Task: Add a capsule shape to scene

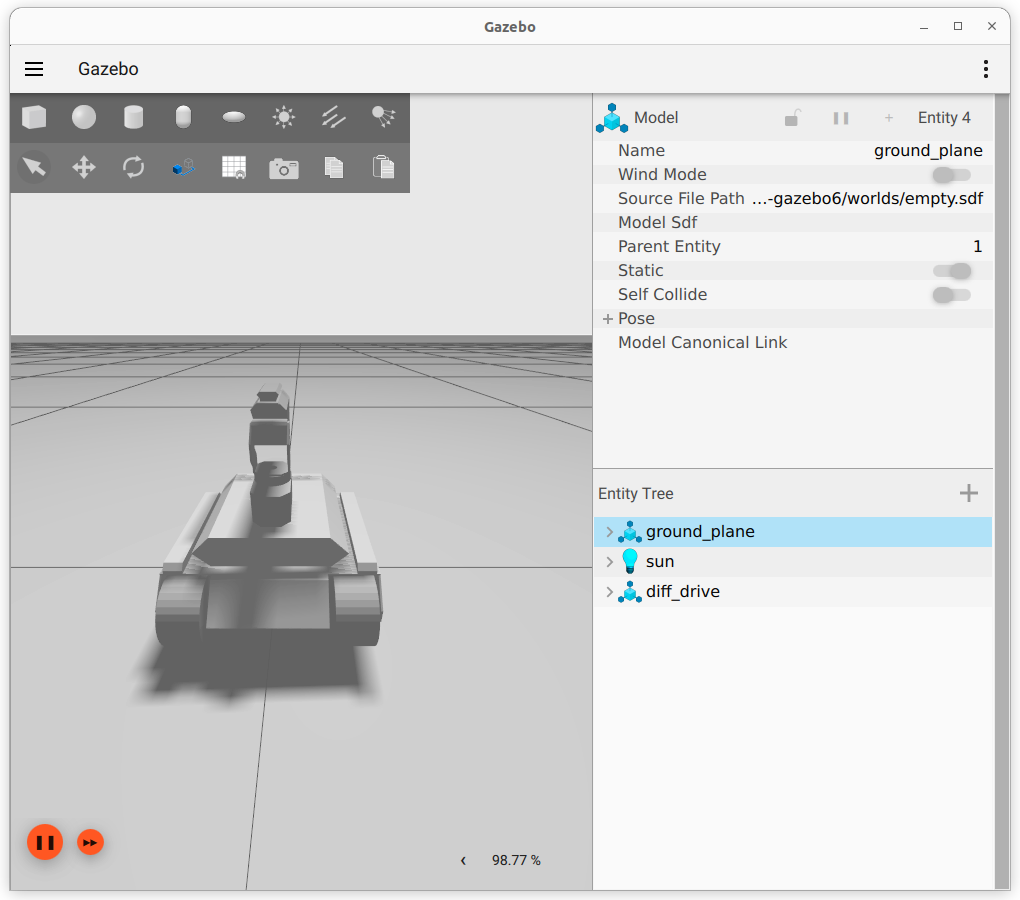Action: tap(183, 118)
